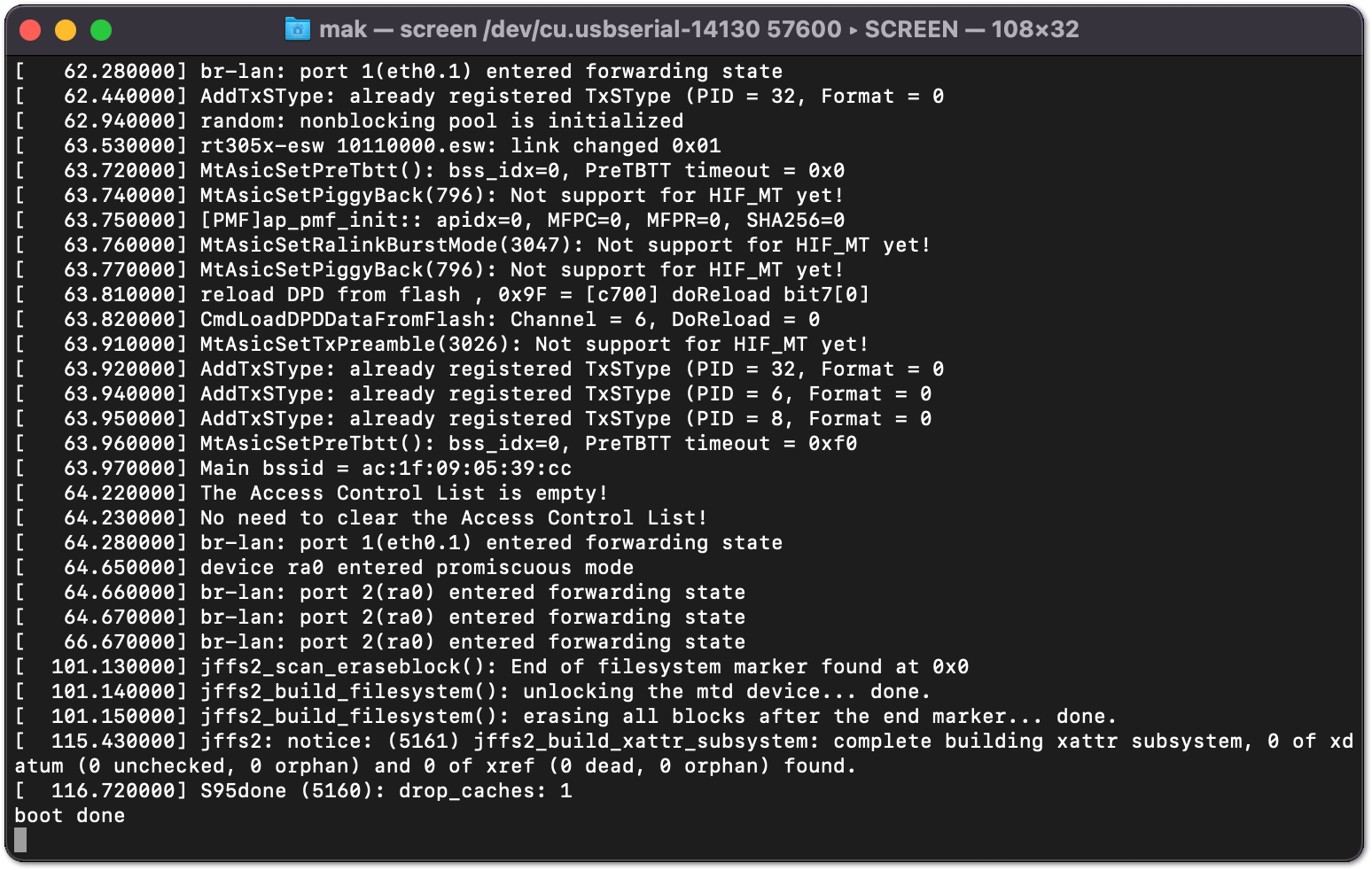This screenshot has width=1372, height=870.
Task: Click the "No need to clear the Access Control List!" line
Action: pyautogui.click(x=453, y=517)
